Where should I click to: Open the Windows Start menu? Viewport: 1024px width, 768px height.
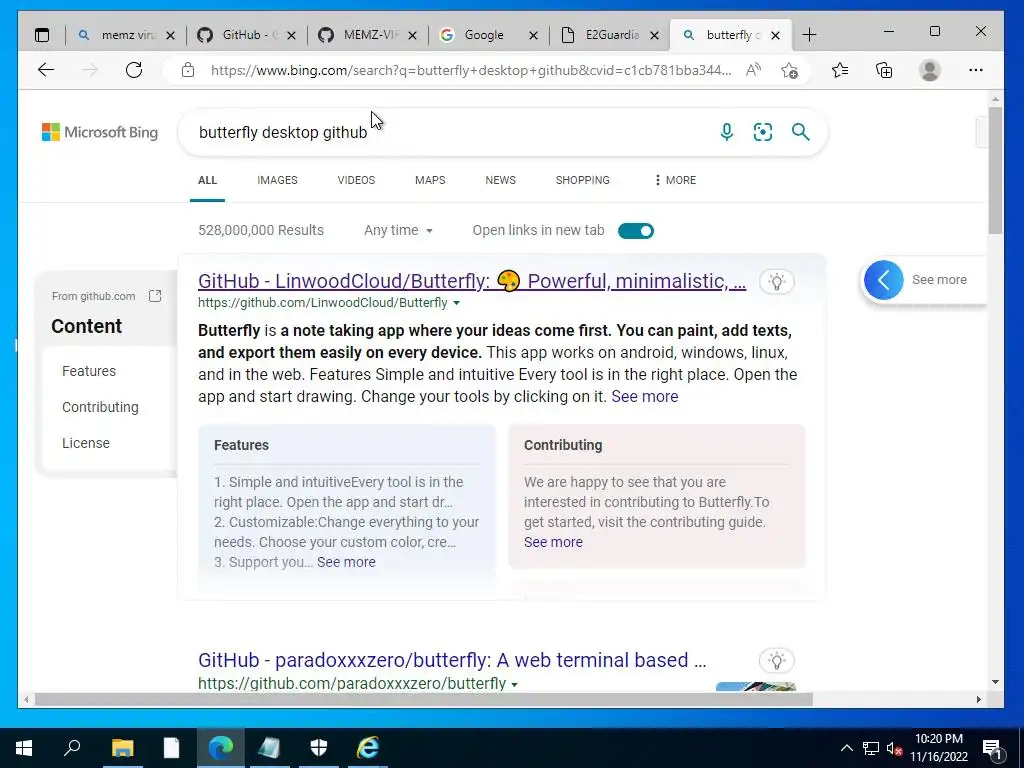point(24,748)
